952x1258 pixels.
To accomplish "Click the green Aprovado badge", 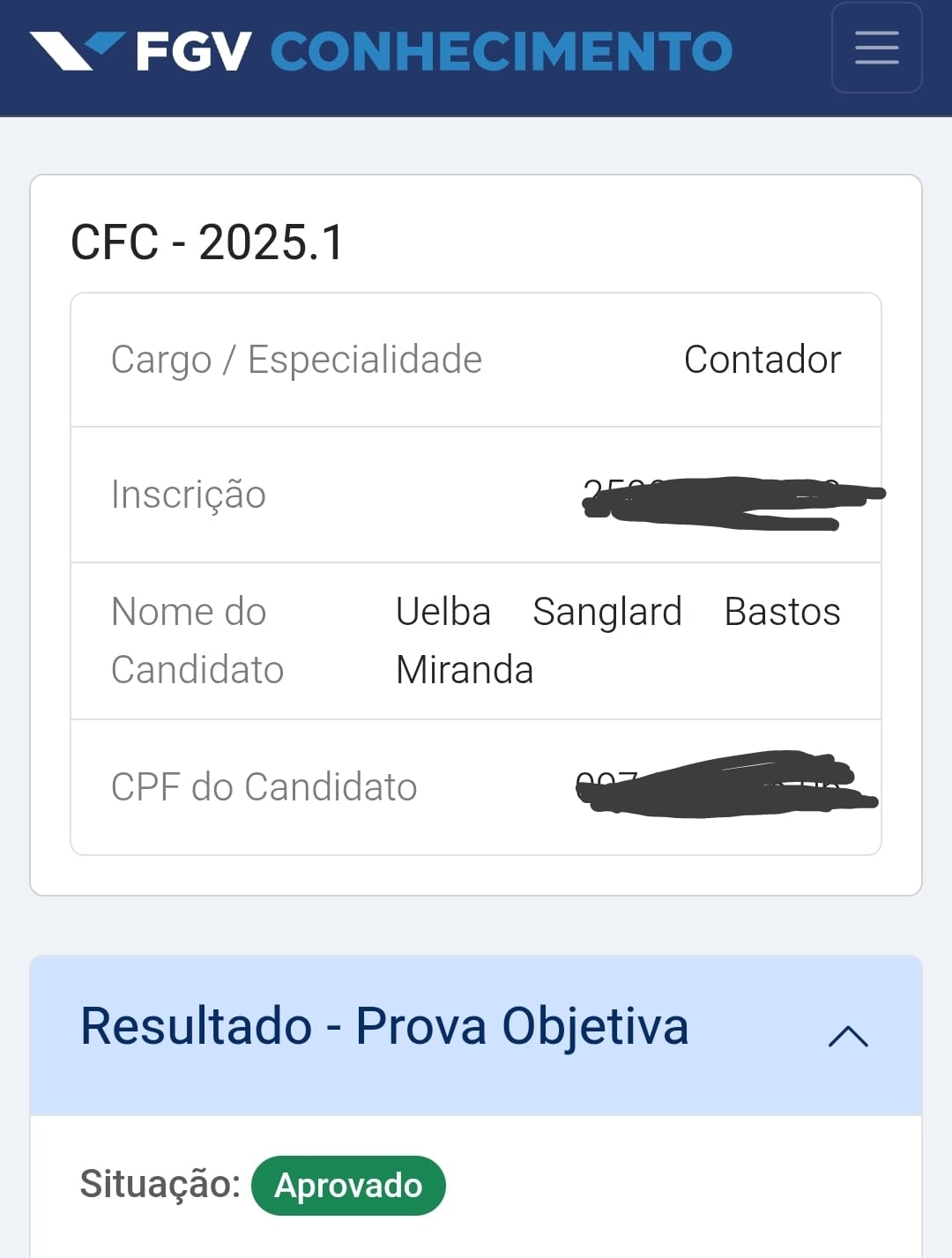I will click(348, 1186).
